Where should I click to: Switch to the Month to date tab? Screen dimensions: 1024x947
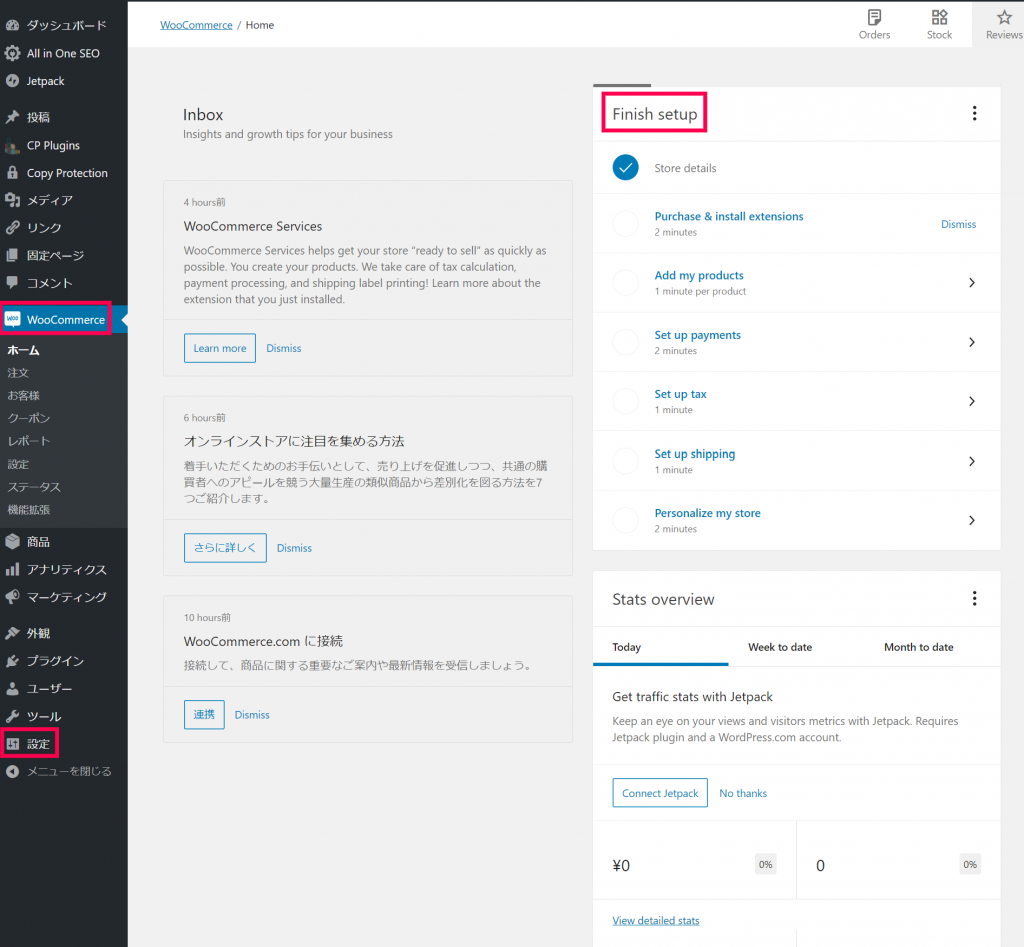coord(918,647)
